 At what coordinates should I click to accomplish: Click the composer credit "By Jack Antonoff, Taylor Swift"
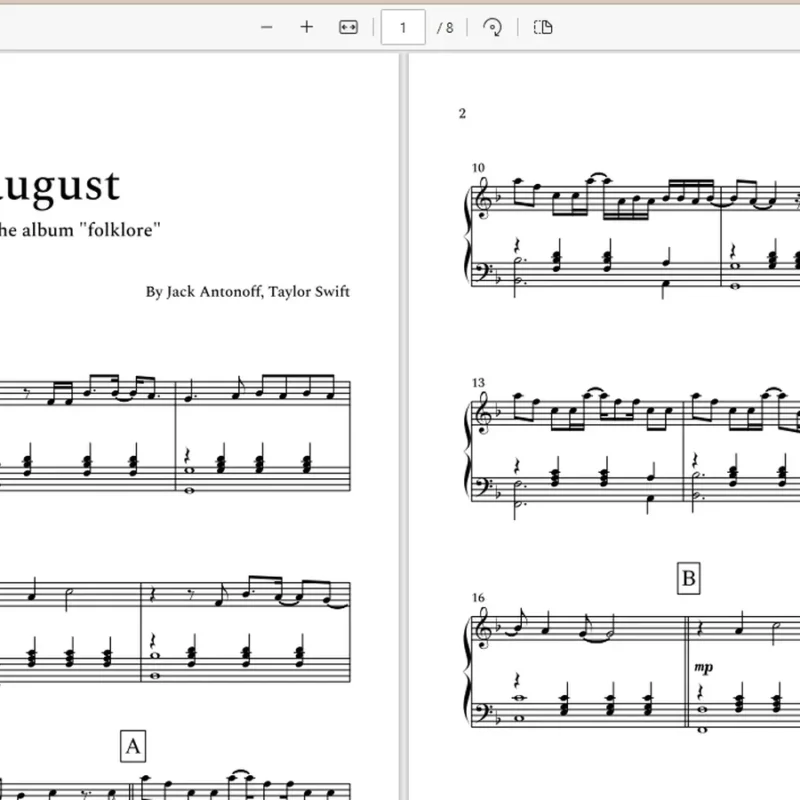point(247,291)
